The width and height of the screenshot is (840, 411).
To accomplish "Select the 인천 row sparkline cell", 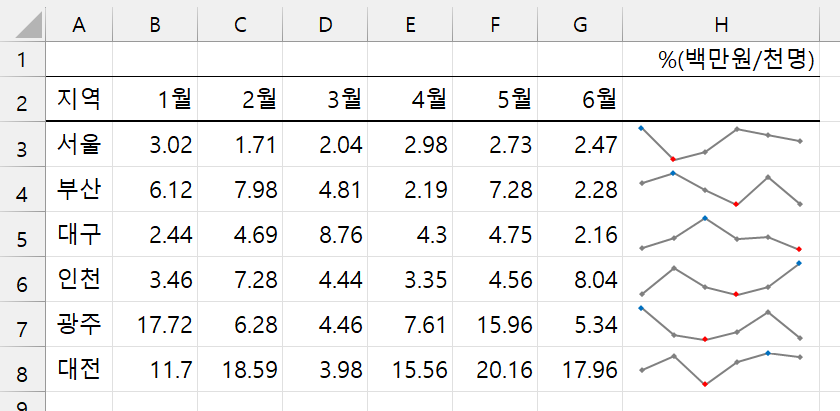I will [721, 280].
